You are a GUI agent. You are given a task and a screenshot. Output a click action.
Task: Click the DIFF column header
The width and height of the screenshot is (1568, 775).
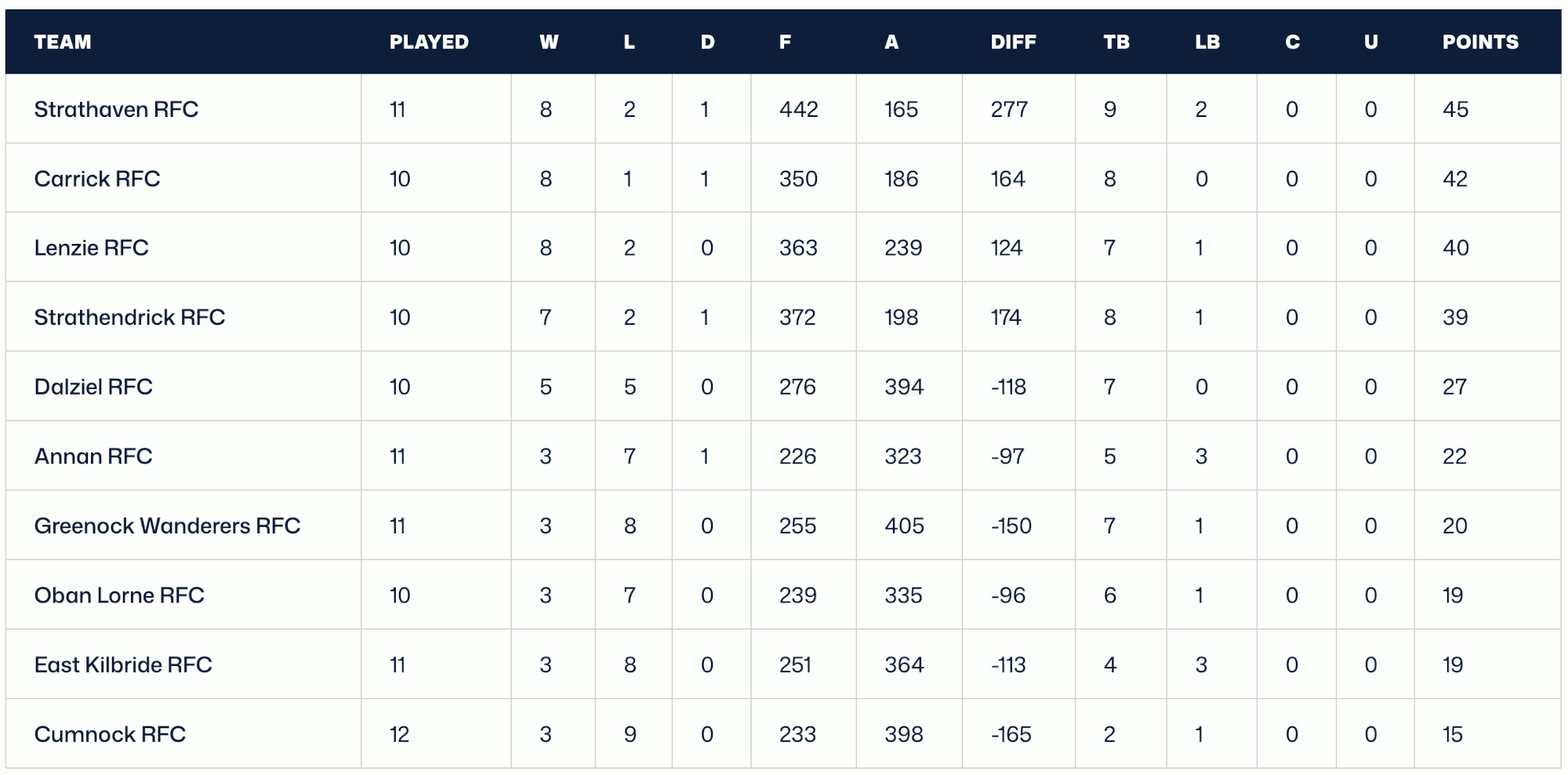1013,42
